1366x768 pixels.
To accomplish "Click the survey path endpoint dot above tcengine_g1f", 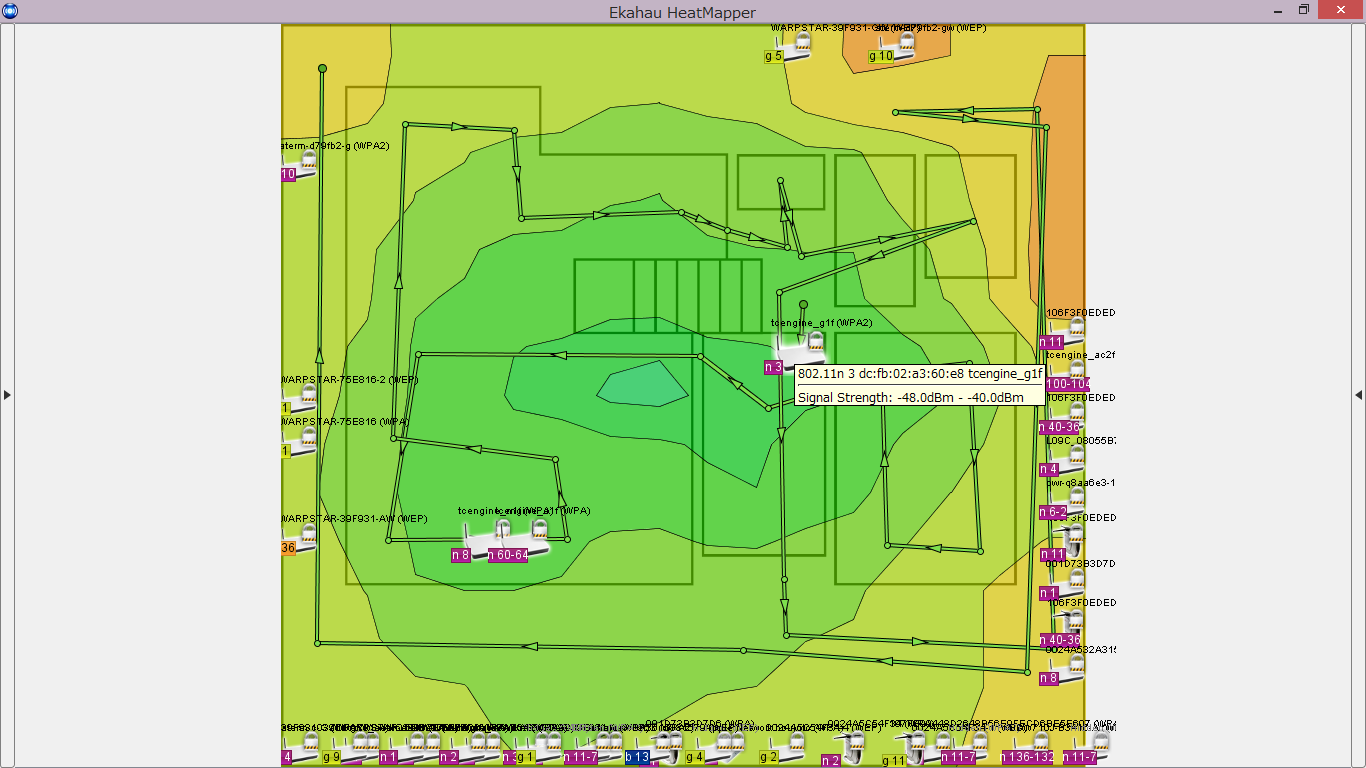I will coord(803,304).
